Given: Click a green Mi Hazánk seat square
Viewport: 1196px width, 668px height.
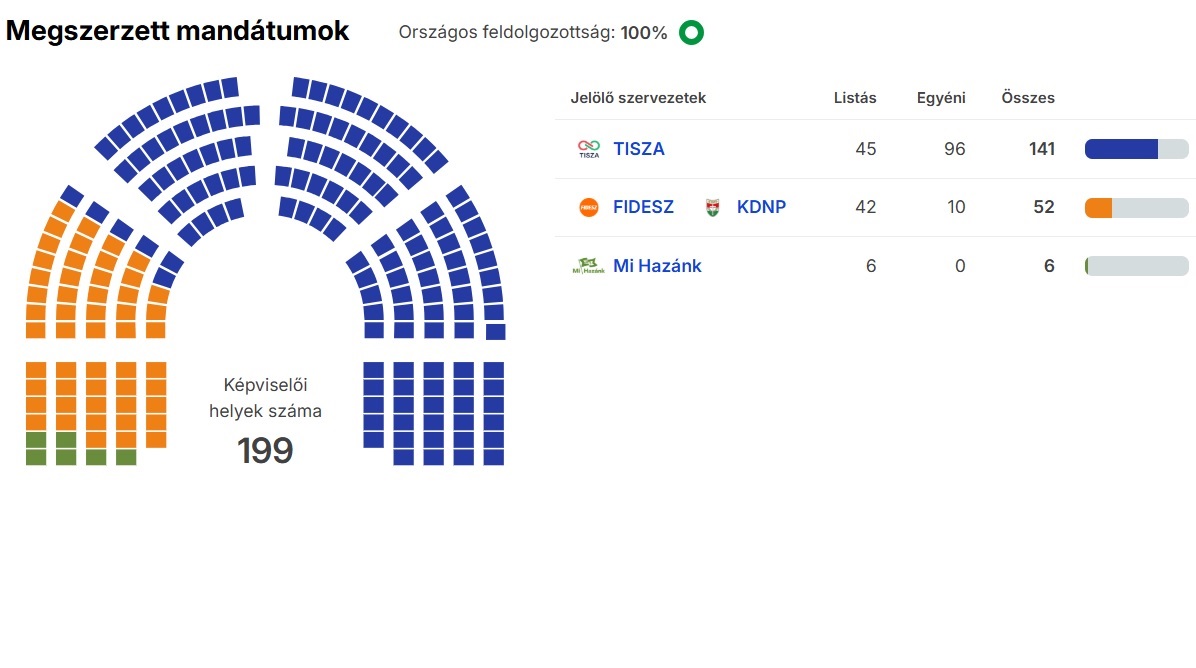Looking at the screenshot, I should [36, 457].
